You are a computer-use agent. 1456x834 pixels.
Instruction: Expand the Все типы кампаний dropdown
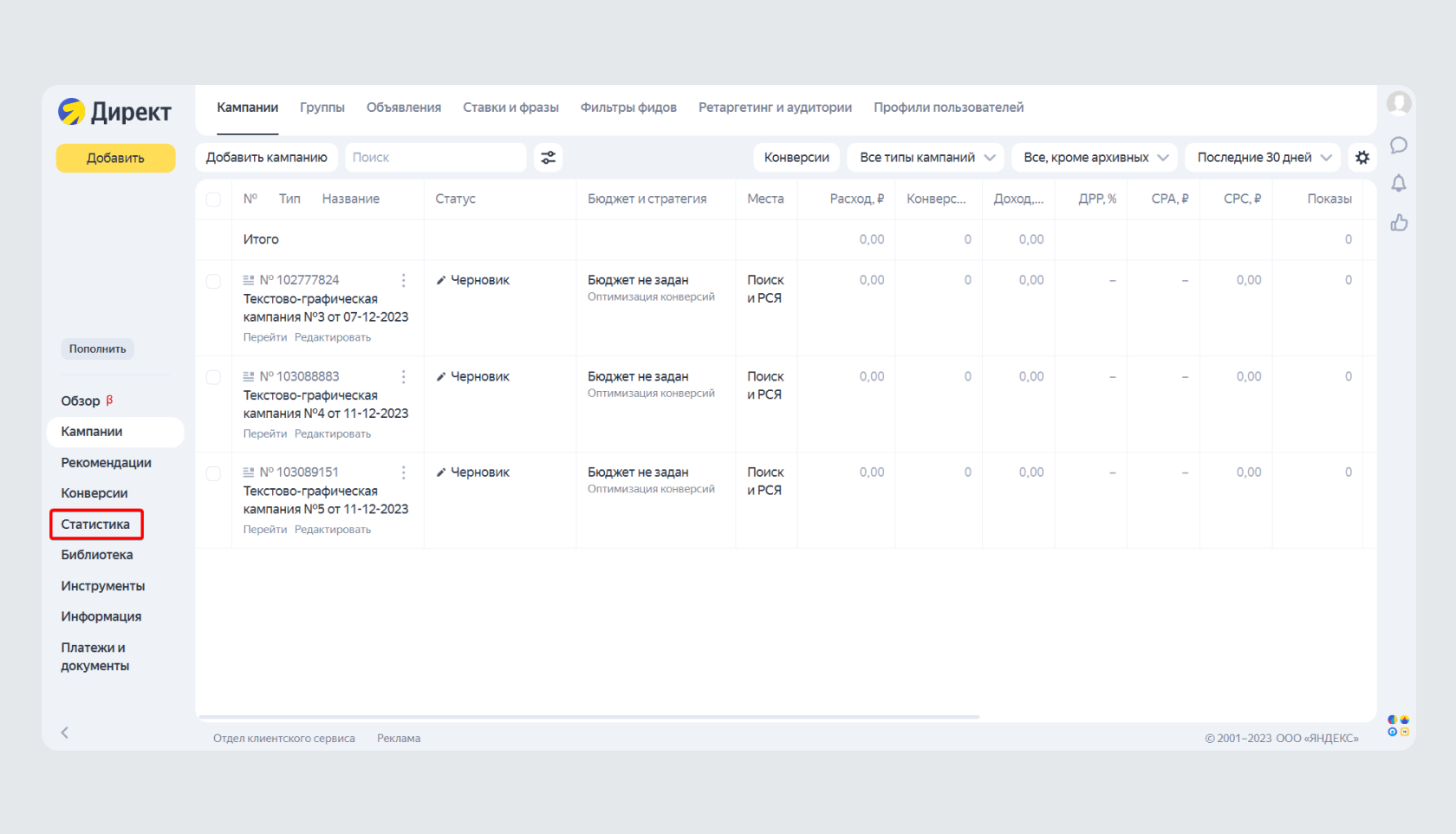pos(926,158)
